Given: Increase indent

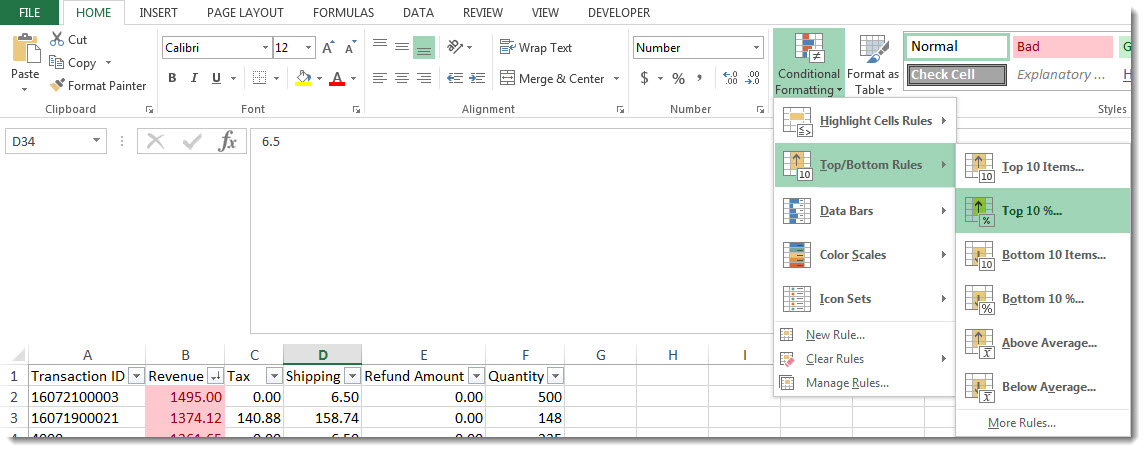Looking at the screenshot, I should coord(477,78).
